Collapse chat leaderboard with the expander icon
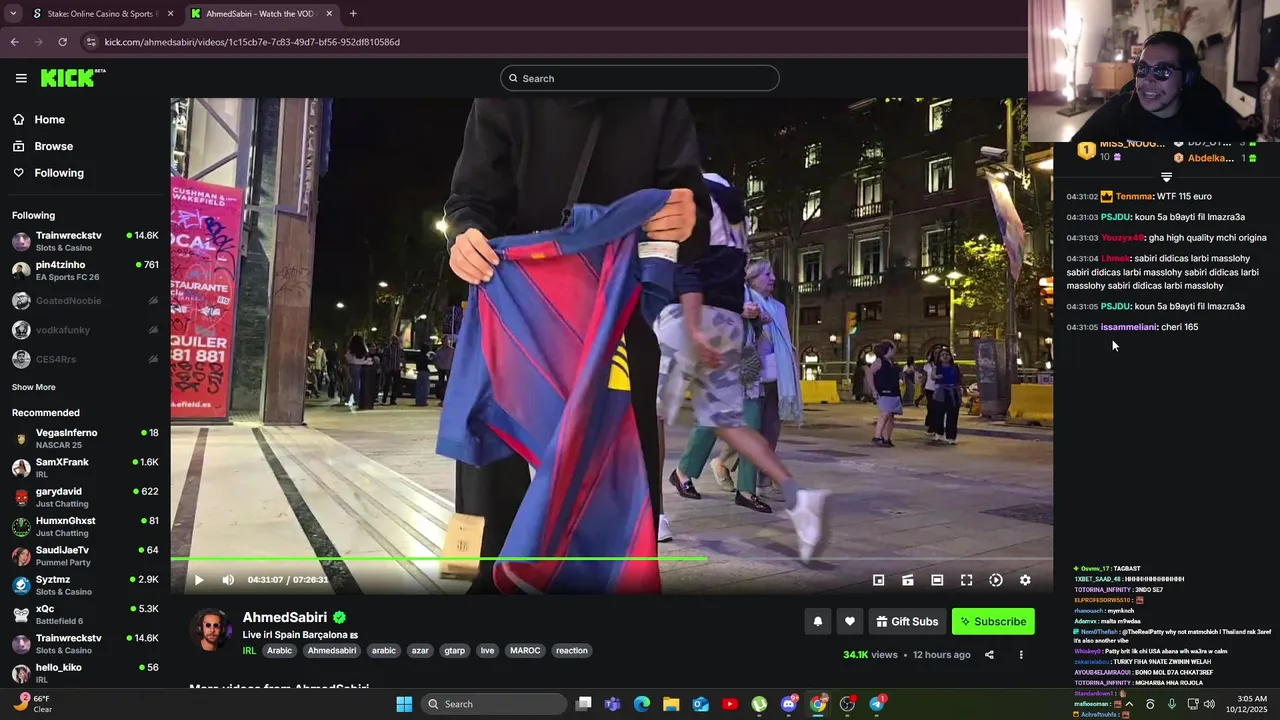This screenshot has height=720, width=1280. (1166, 177)
